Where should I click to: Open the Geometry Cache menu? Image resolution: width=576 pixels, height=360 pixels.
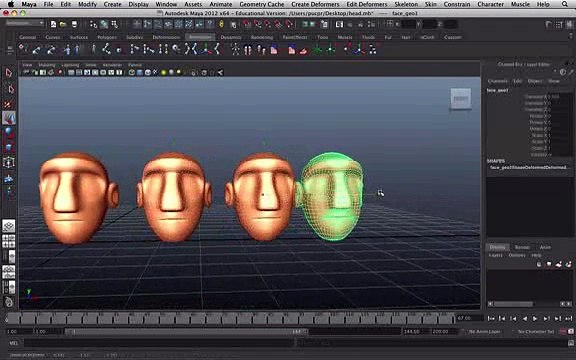(262, 4)
